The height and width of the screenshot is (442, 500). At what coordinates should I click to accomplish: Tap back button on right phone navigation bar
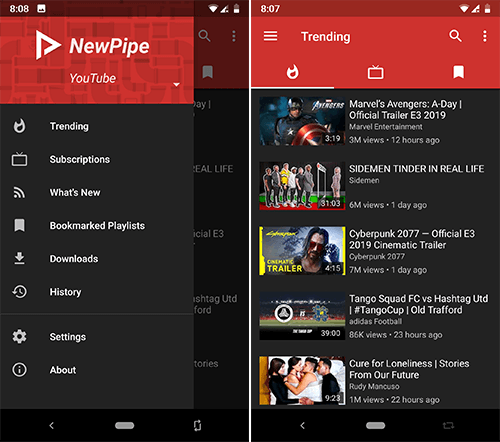(x=302, y=425)
